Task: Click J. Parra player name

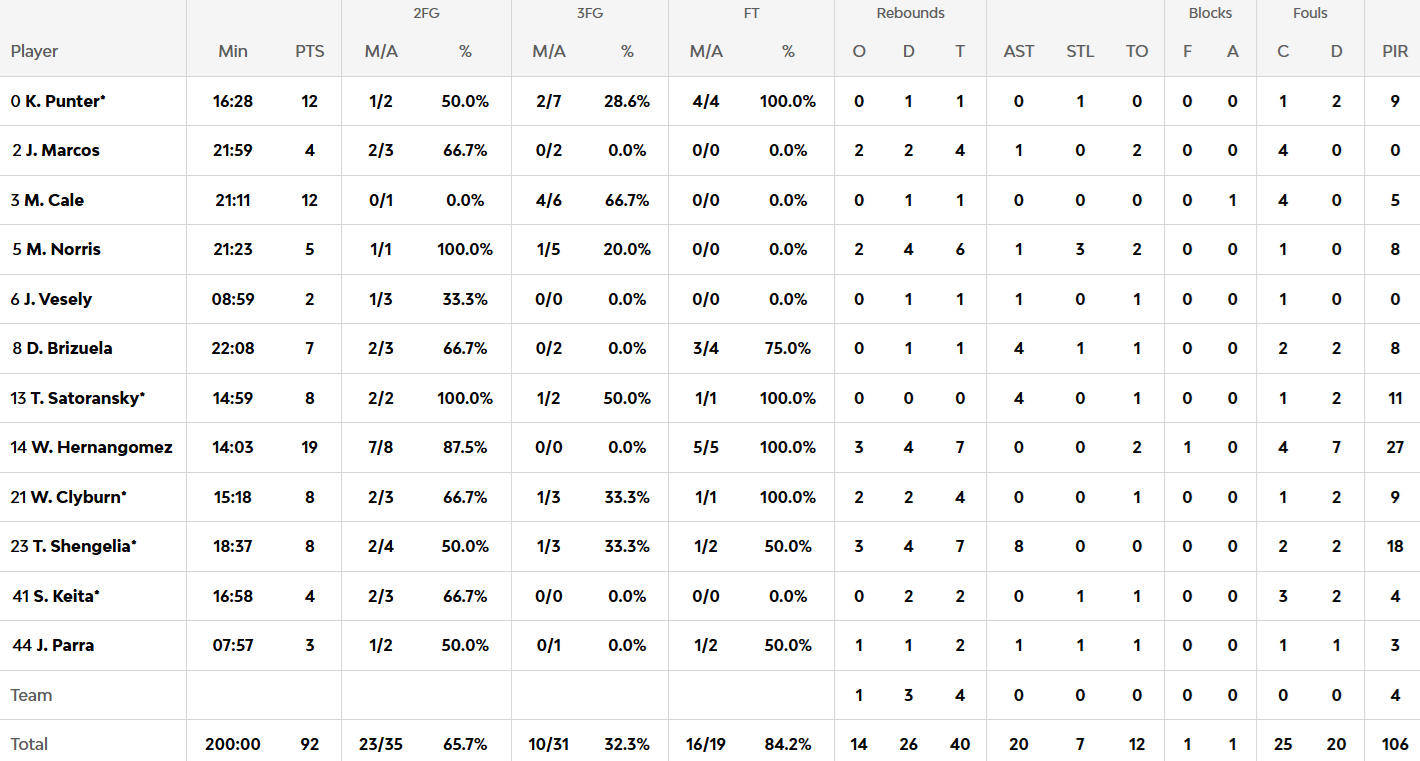Action: click(65, 646)
